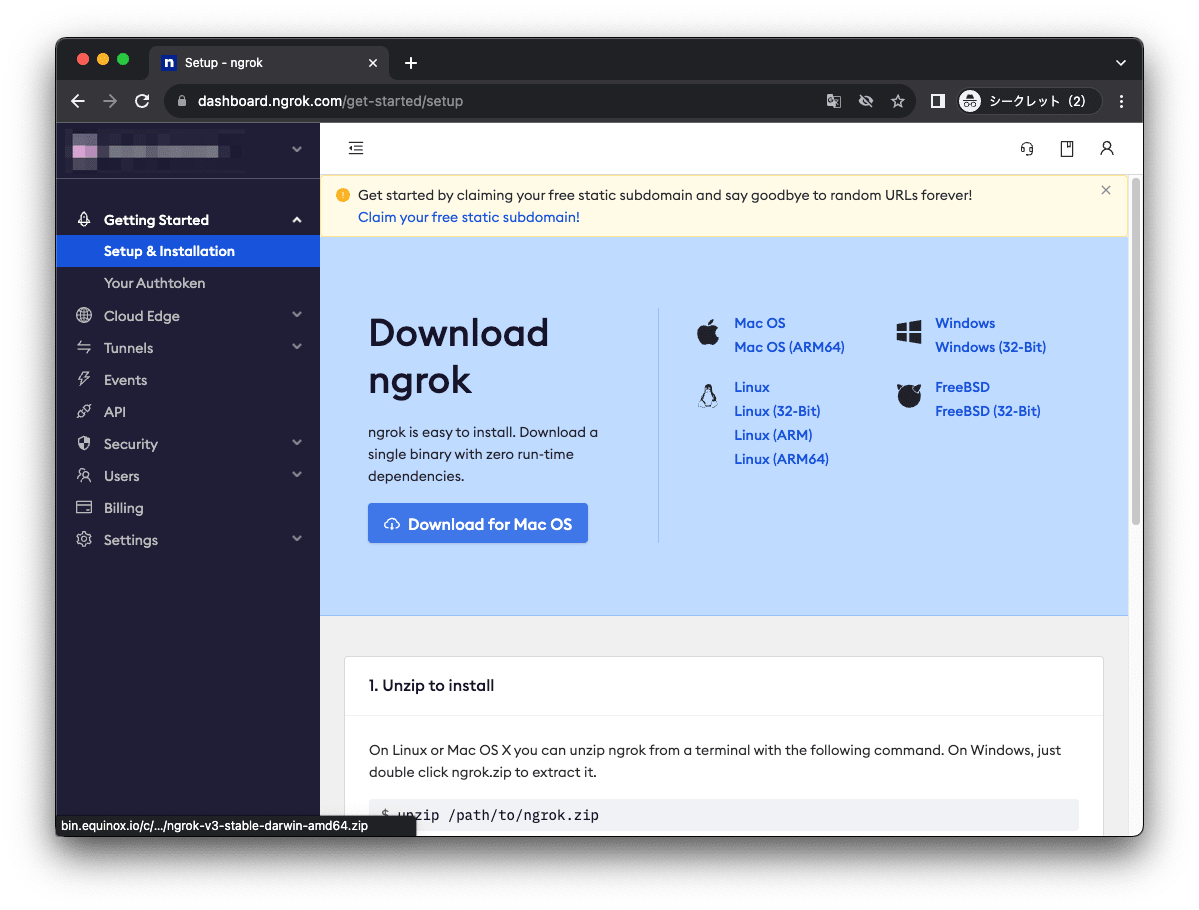1199x910 pixels.
Task: Reload the ngrok dashboard page
Action: pos(142,101)
